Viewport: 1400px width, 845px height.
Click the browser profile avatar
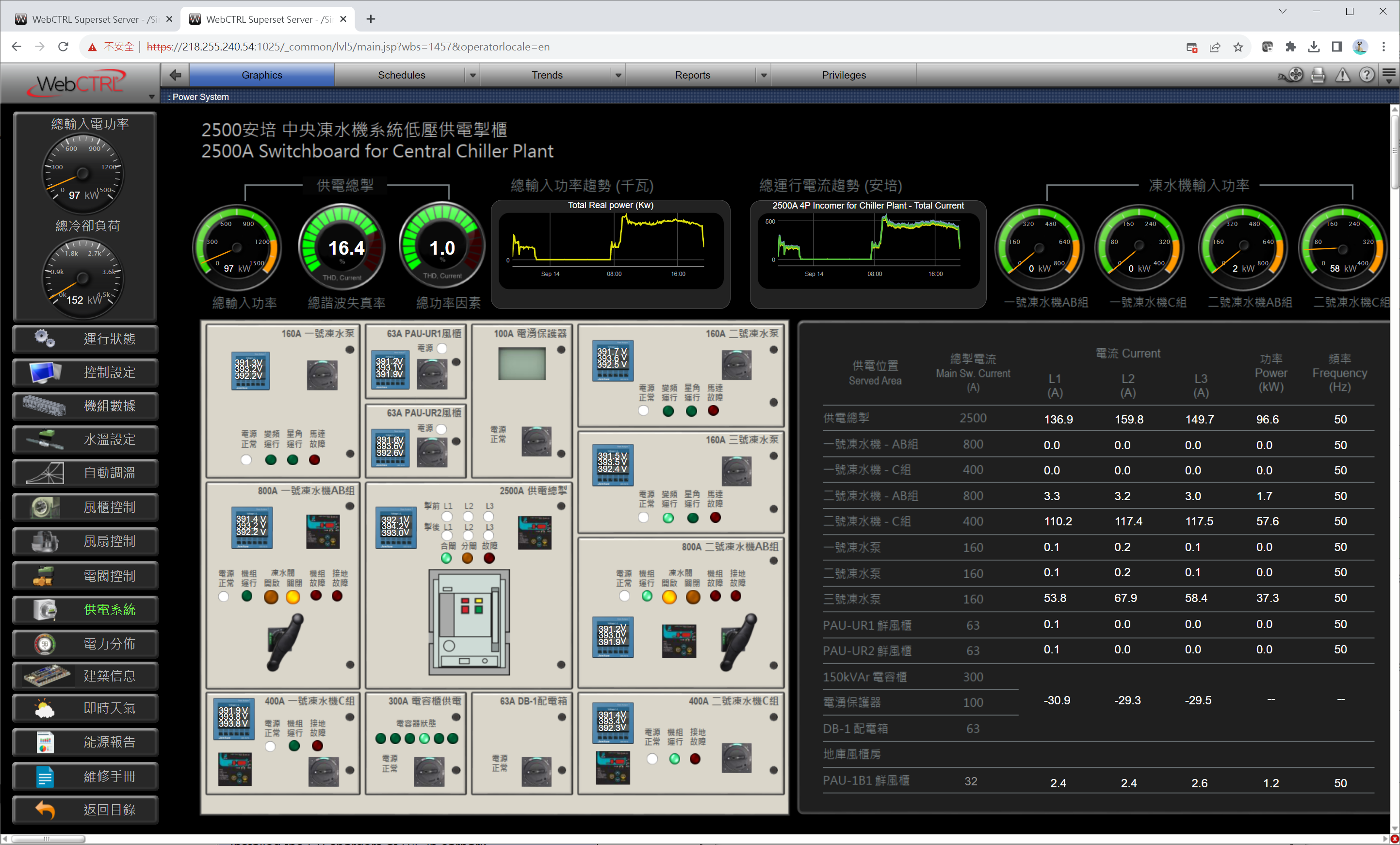(x=1360, y=47)
